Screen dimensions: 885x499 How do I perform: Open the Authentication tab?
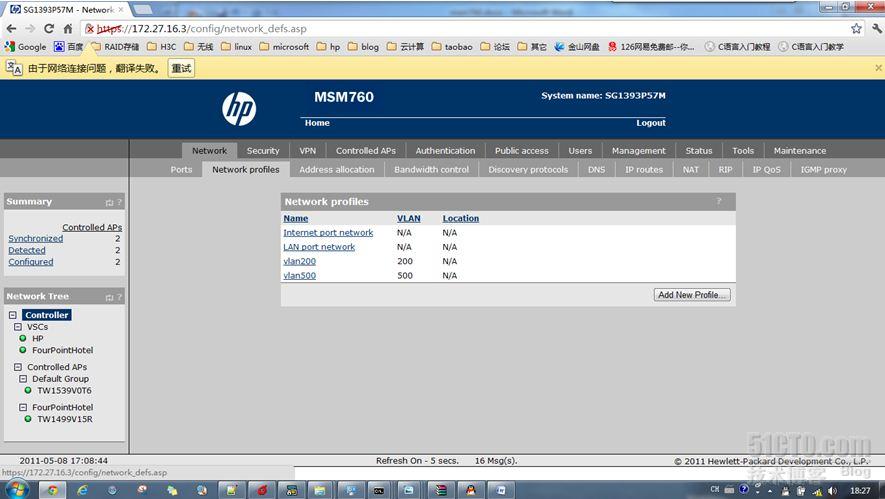445,151
